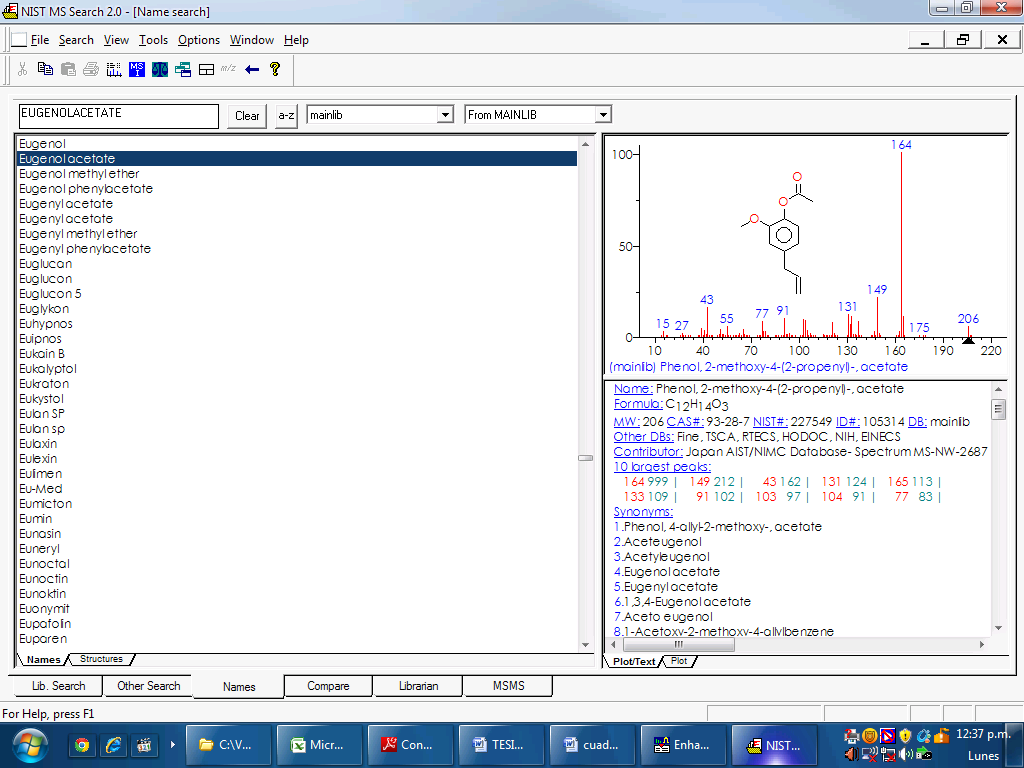This screenshot has height=768, width=1024.
Task: Click the a-z sort button
Action: [x=286, y=116]
